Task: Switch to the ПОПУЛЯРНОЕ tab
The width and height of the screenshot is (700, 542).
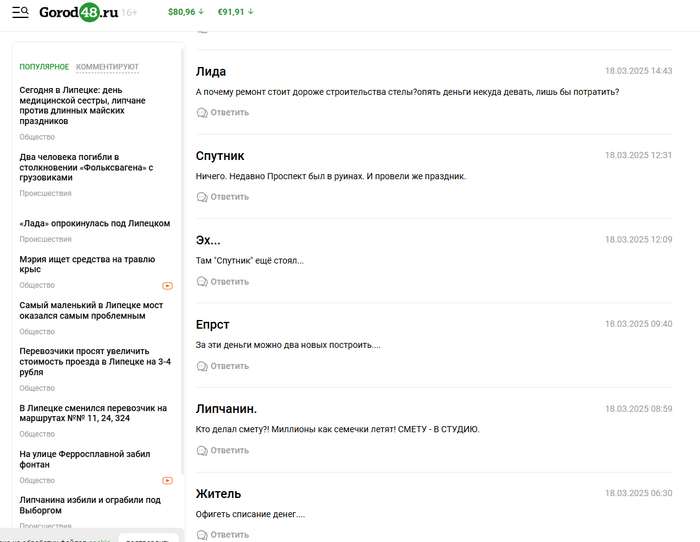Action: 44,67
